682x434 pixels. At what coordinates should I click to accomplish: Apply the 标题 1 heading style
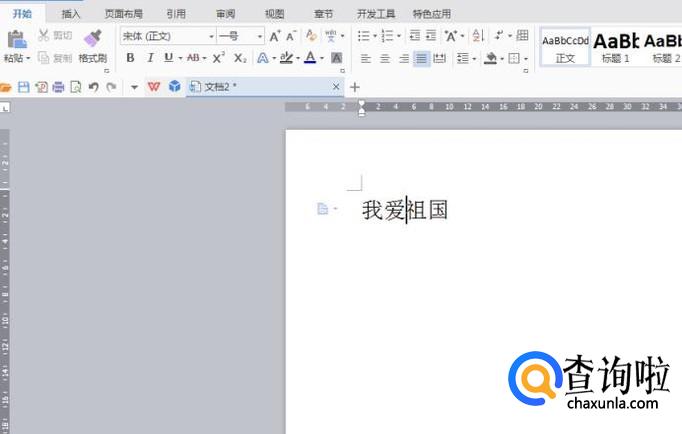[615, 46]
